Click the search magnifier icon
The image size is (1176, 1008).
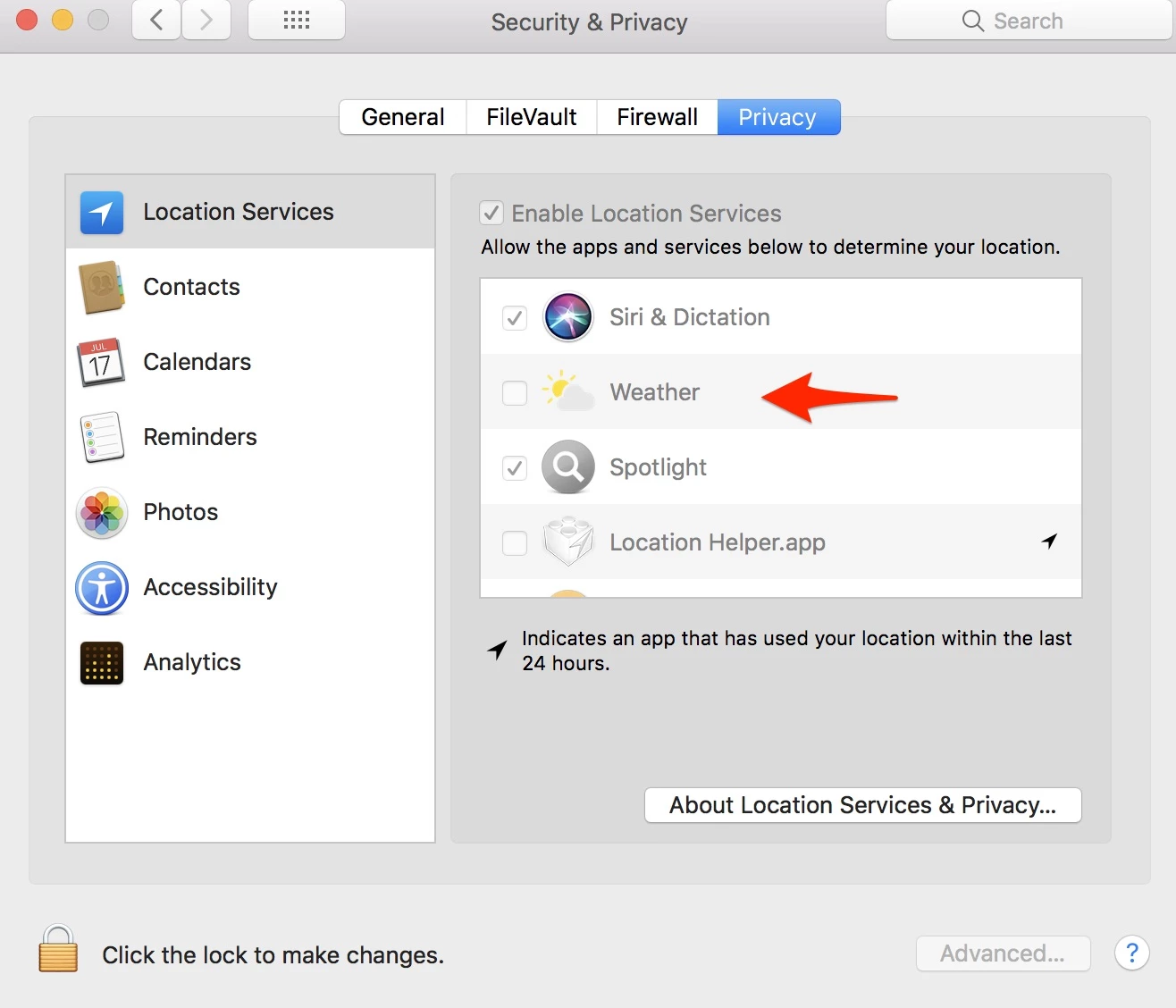coord(972,21)
